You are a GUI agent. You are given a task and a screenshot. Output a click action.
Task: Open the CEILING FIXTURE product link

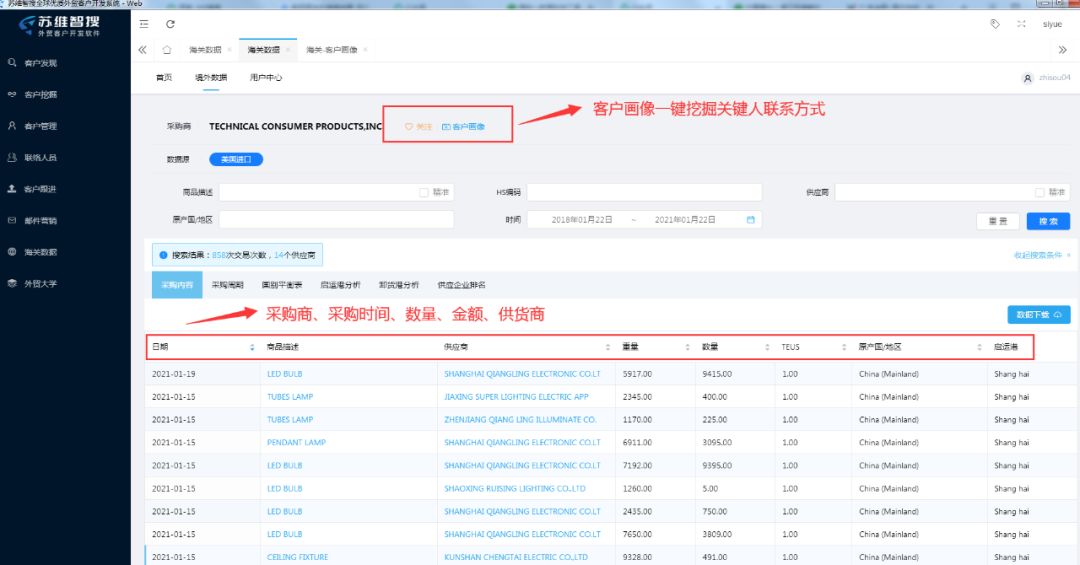pos(298,557)
